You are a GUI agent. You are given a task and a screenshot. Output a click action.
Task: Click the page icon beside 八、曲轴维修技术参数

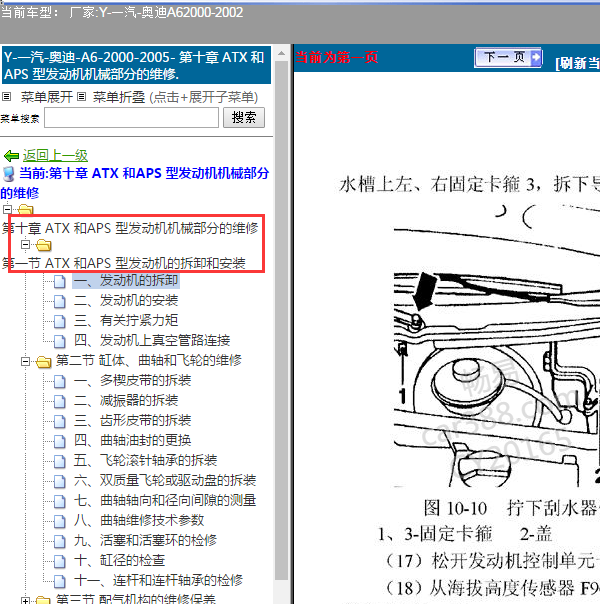(x=60, y=522)
